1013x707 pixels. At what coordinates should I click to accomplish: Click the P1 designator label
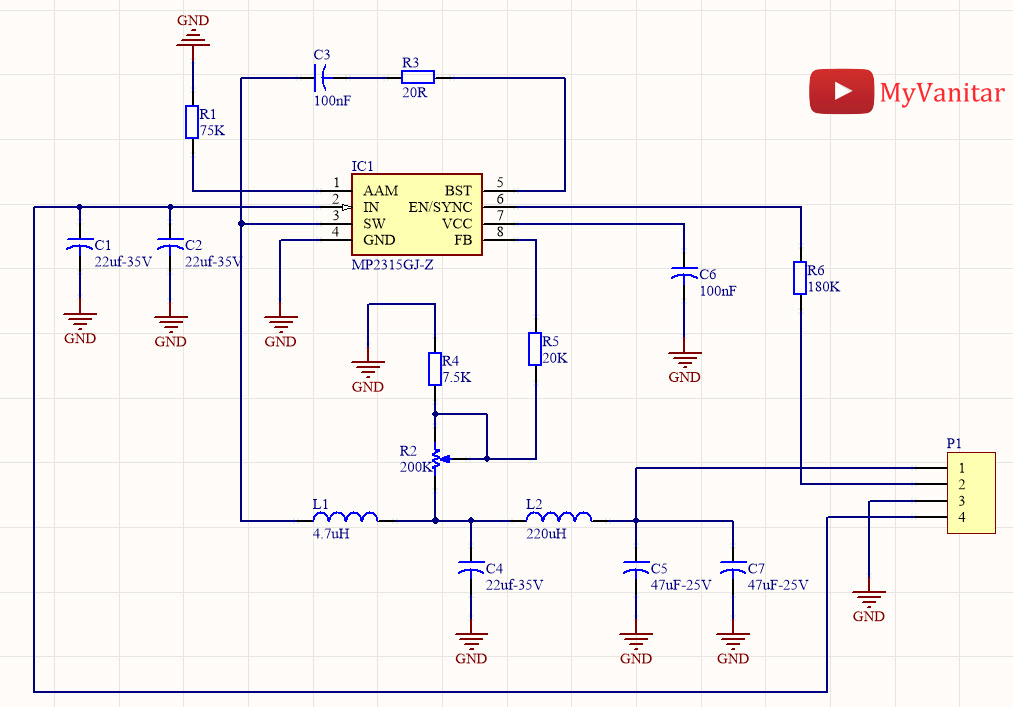pyautogui.click(x=954, y=443)
